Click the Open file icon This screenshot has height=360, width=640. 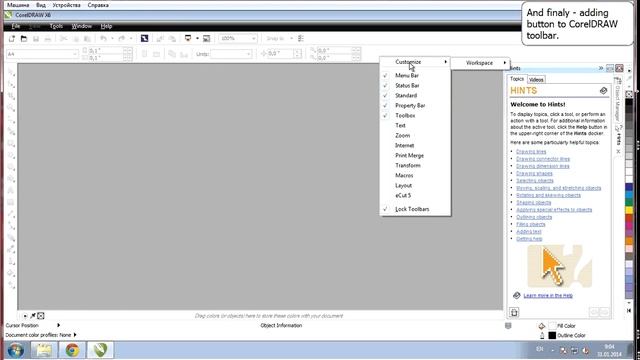(24, 38)
